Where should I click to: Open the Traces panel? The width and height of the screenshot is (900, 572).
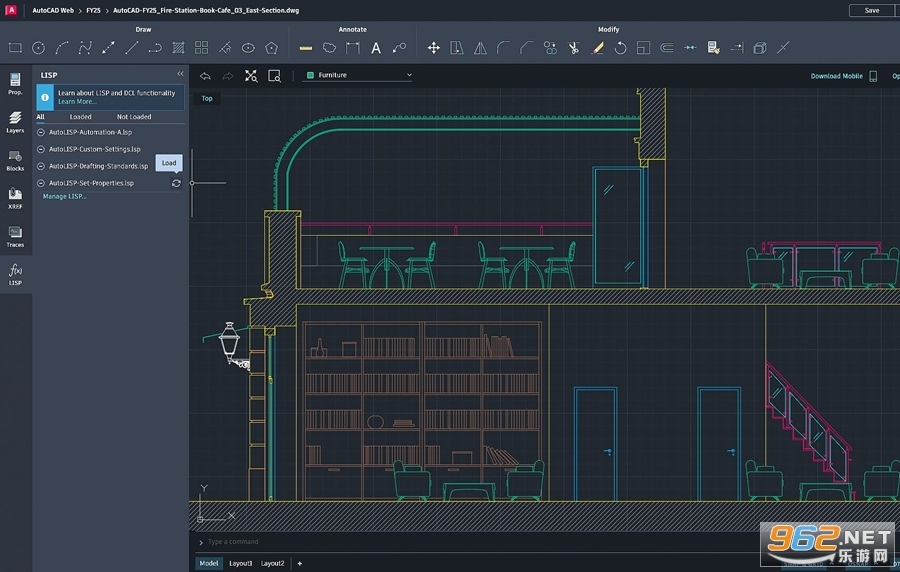point(15,236)
